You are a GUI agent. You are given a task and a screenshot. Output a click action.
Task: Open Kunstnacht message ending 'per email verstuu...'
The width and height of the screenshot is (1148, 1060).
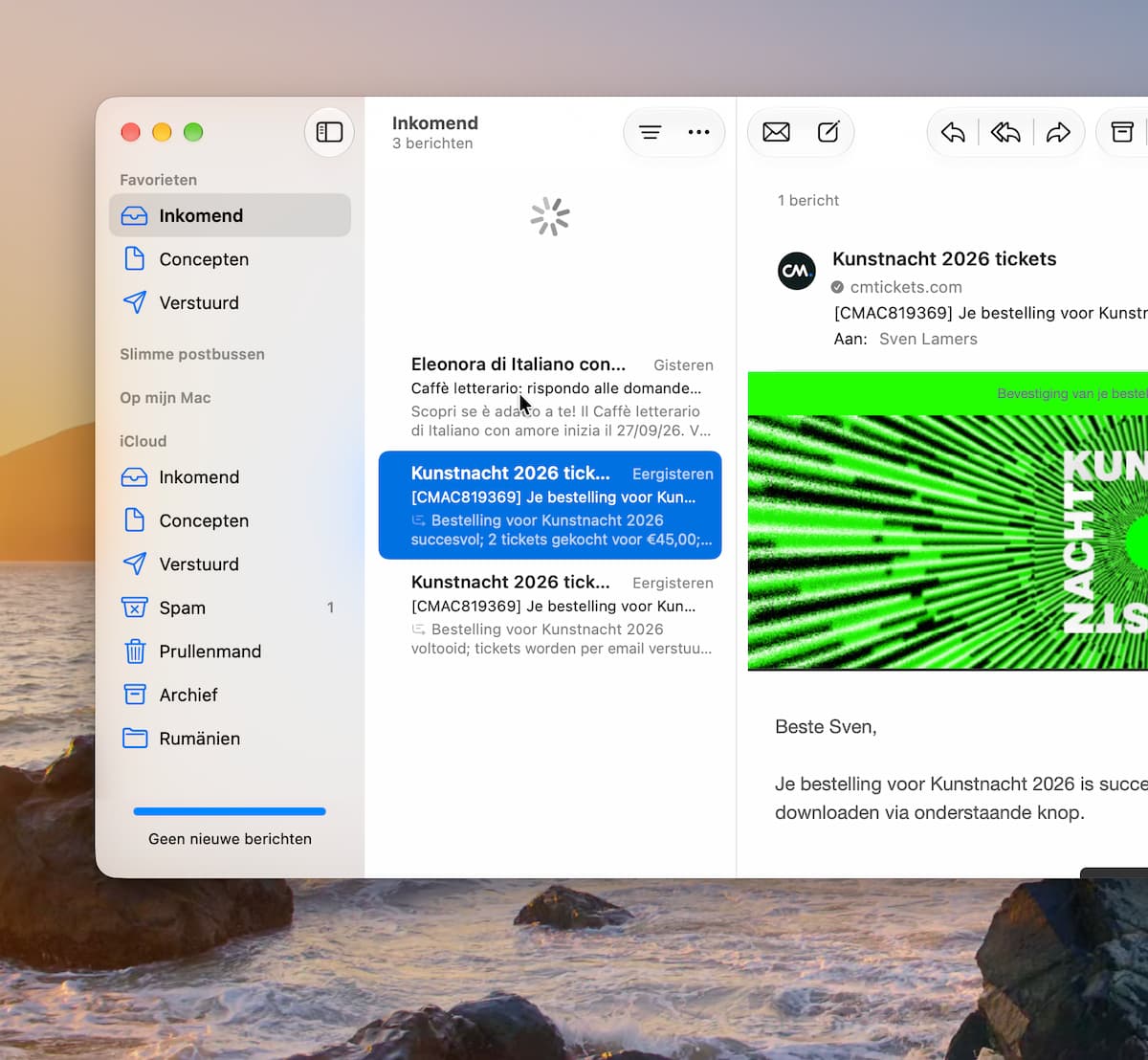550,614
